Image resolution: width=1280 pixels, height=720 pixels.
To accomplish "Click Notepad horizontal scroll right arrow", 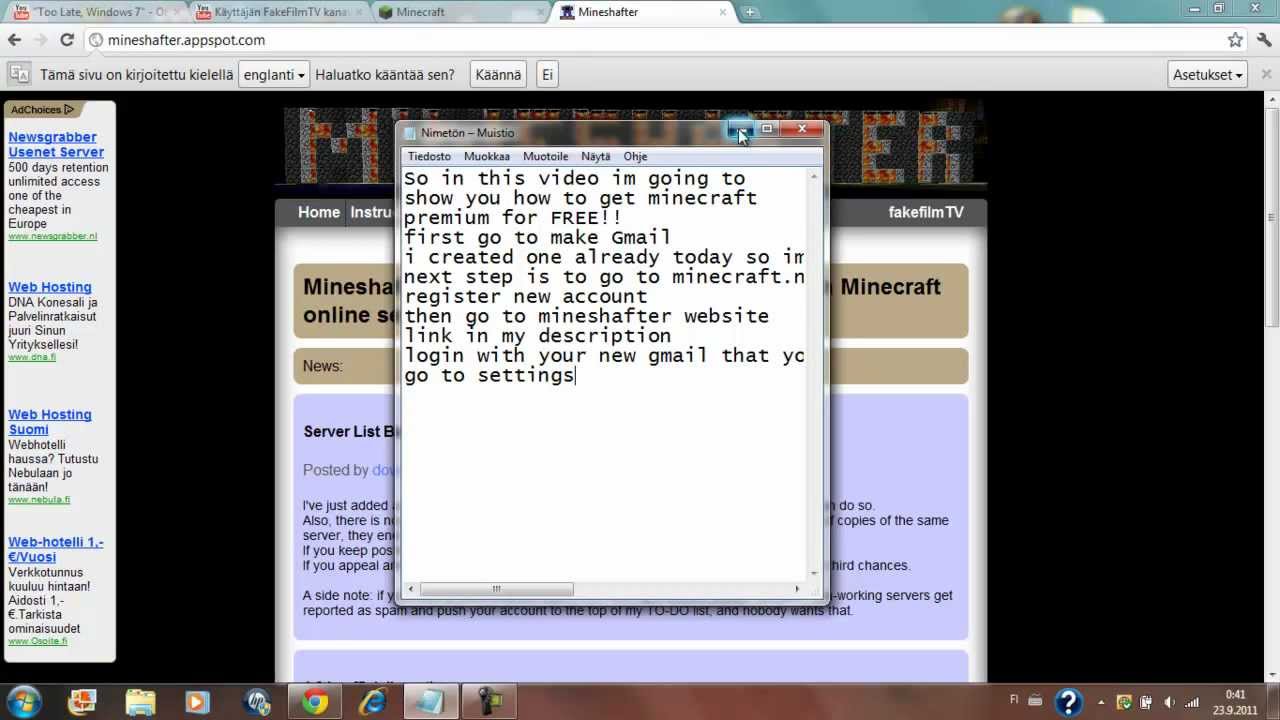I will [x=797, y=589].
